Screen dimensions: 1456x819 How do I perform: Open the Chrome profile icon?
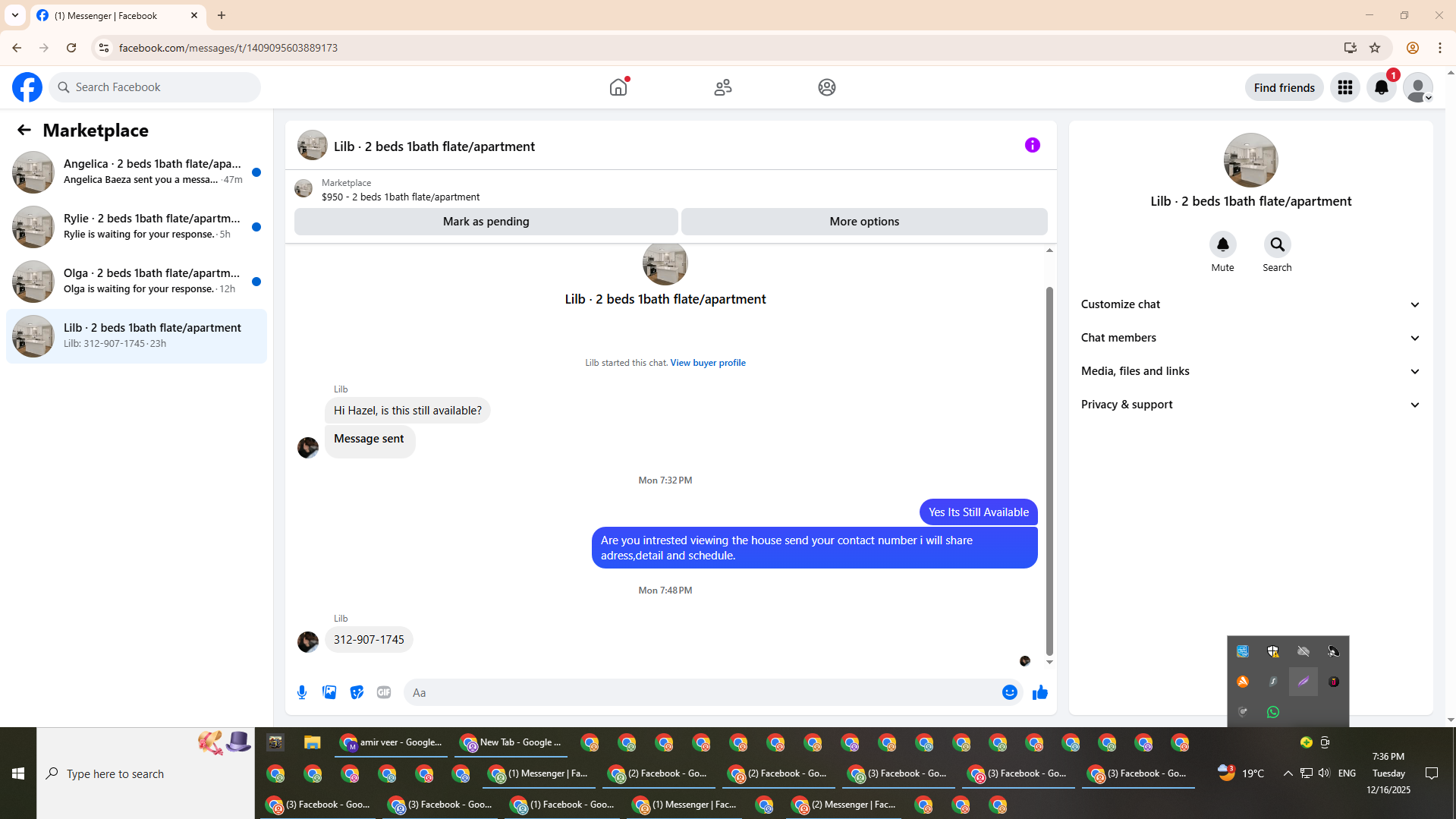pyautogui.click(x=1413, y=48)
